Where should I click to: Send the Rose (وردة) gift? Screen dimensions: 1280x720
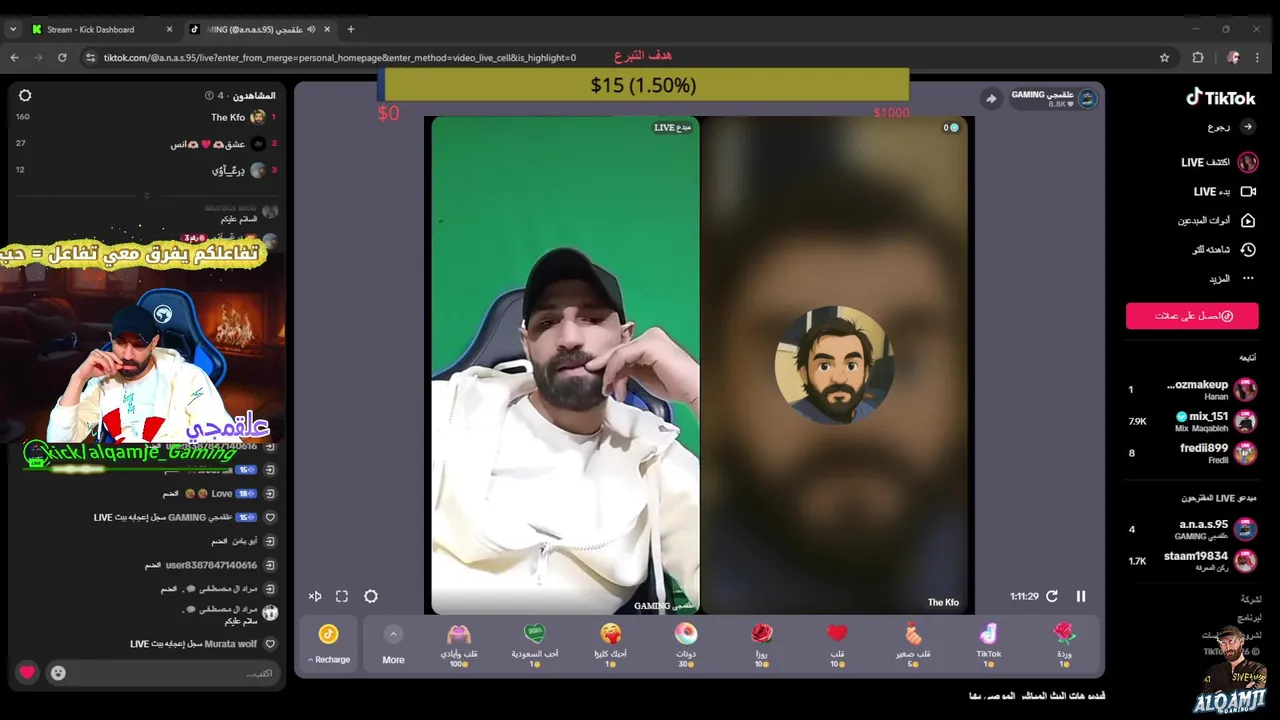[1063, 643]
